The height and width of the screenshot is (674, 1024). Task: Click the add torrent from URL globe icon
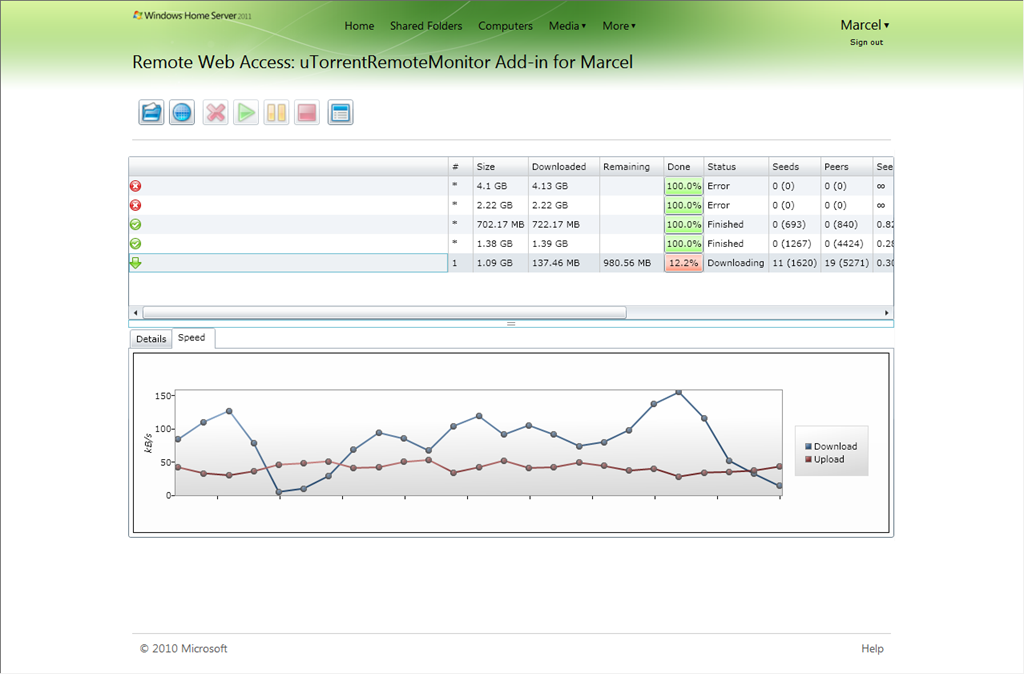pos(182,112)
